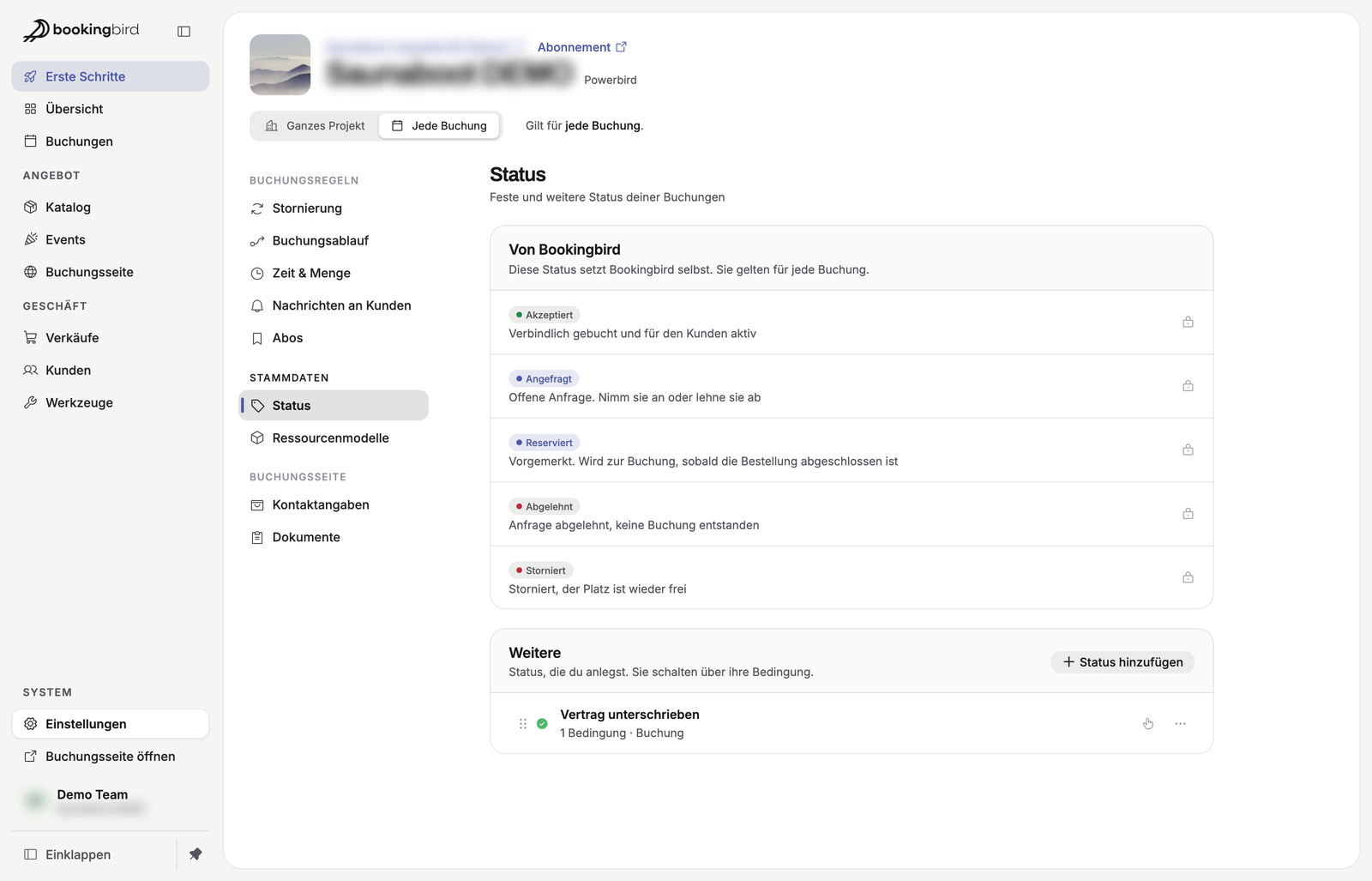Open Abos settings
Screen dimensions: 1372x881
coord(334,338)
